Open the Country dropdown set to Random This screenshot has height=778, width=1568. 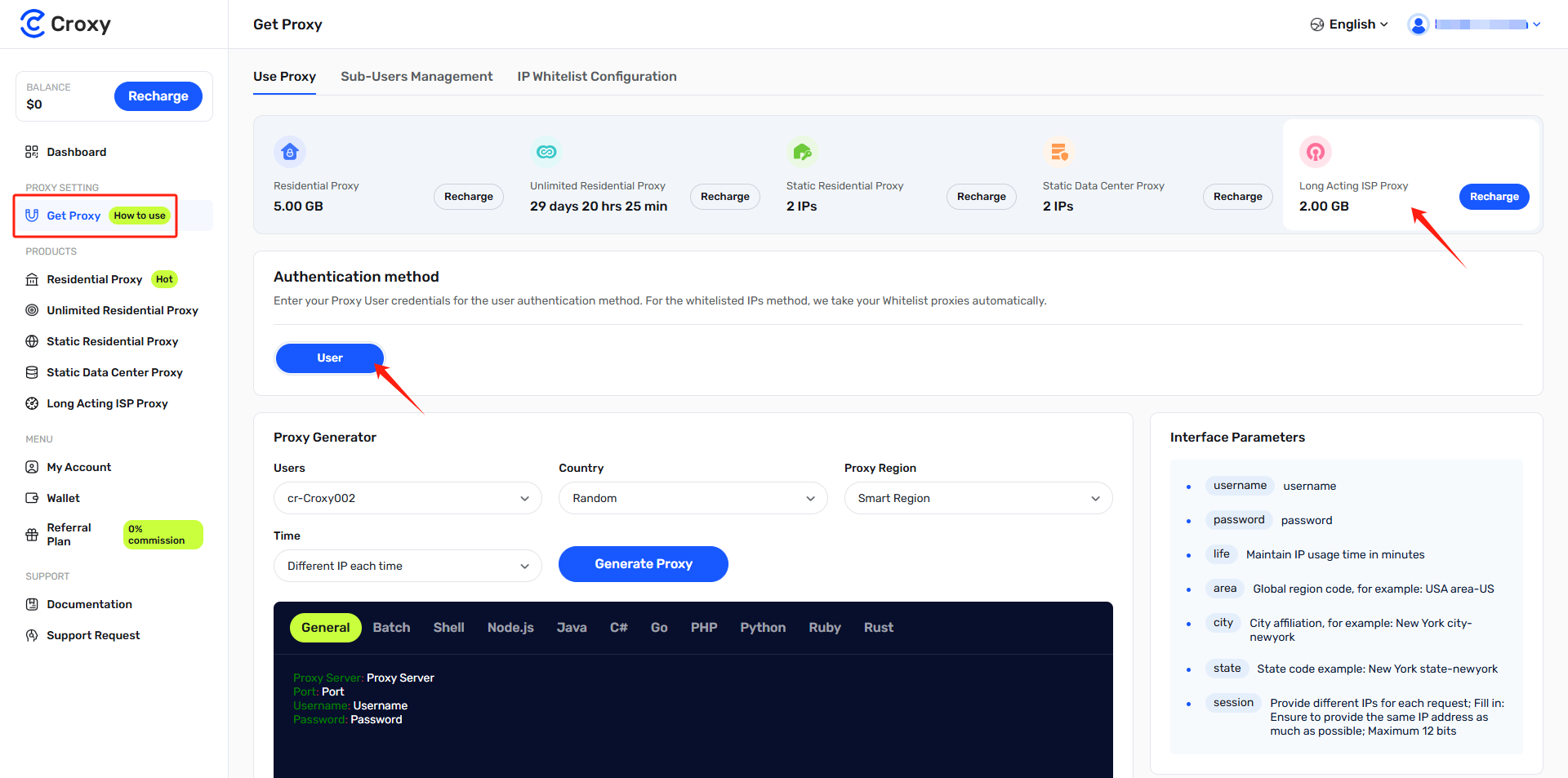click(693, 498)
